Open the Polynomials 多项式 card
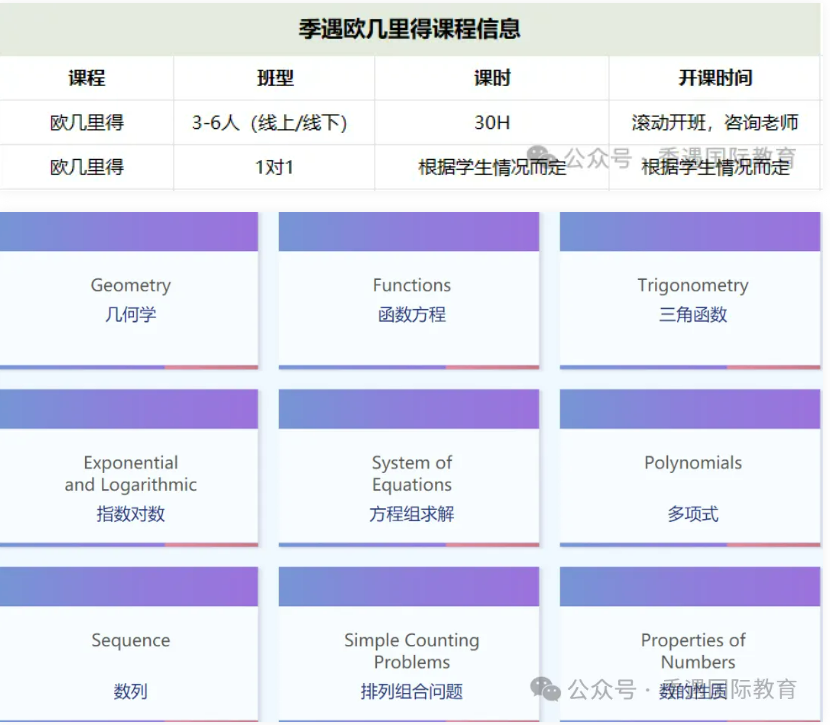The height and width of the screenshot is (725, 830). 692,487
